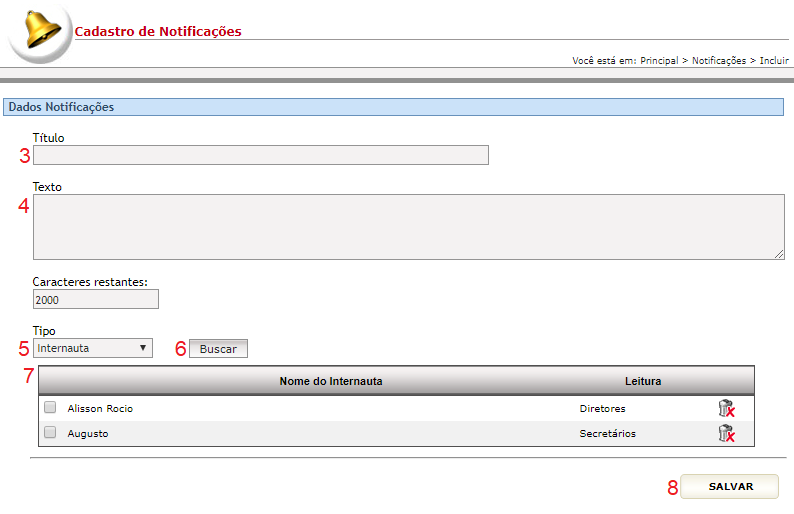Focus the Texto text area
This screenshot has height=514, width=794.
[x=409, y=227]
